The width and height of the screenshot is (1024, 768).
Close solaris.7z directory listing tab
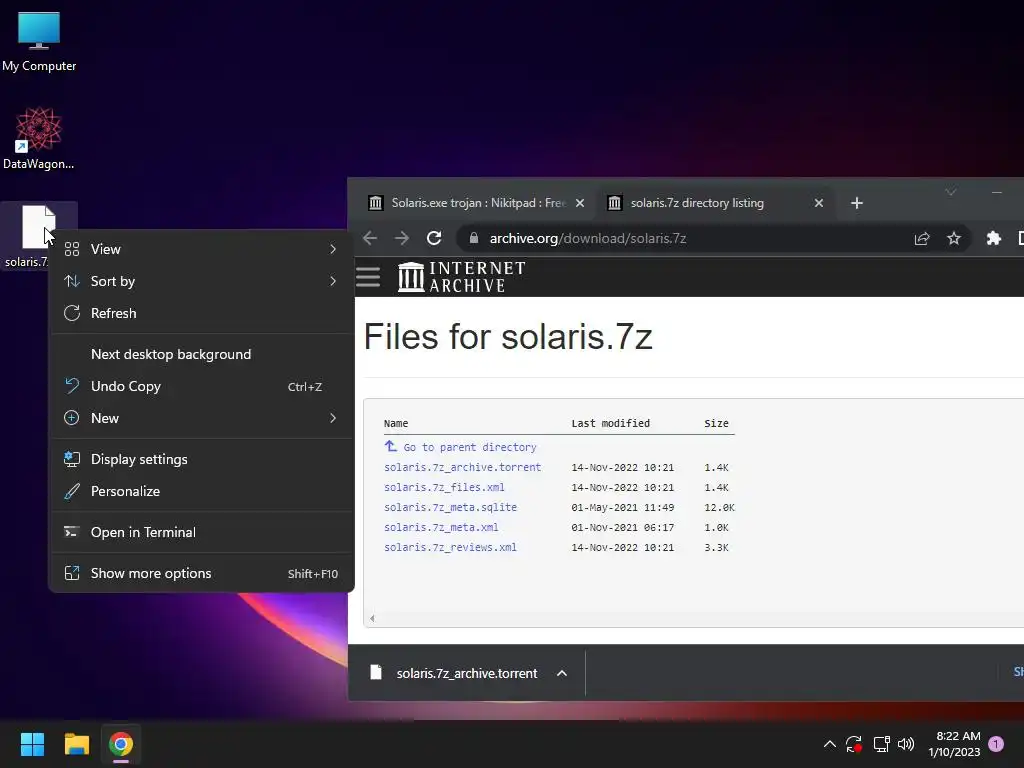click(x=819, y=203)
